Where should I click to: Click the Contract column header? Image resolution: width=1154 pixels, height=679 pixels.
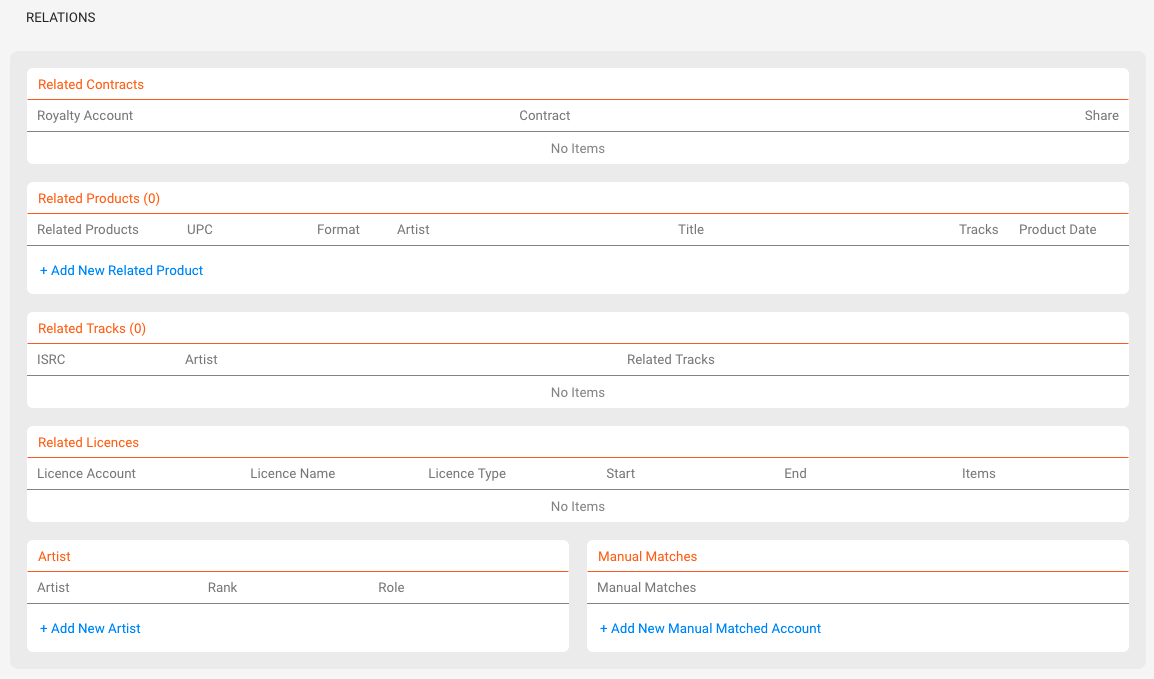[x=545, y=115]
